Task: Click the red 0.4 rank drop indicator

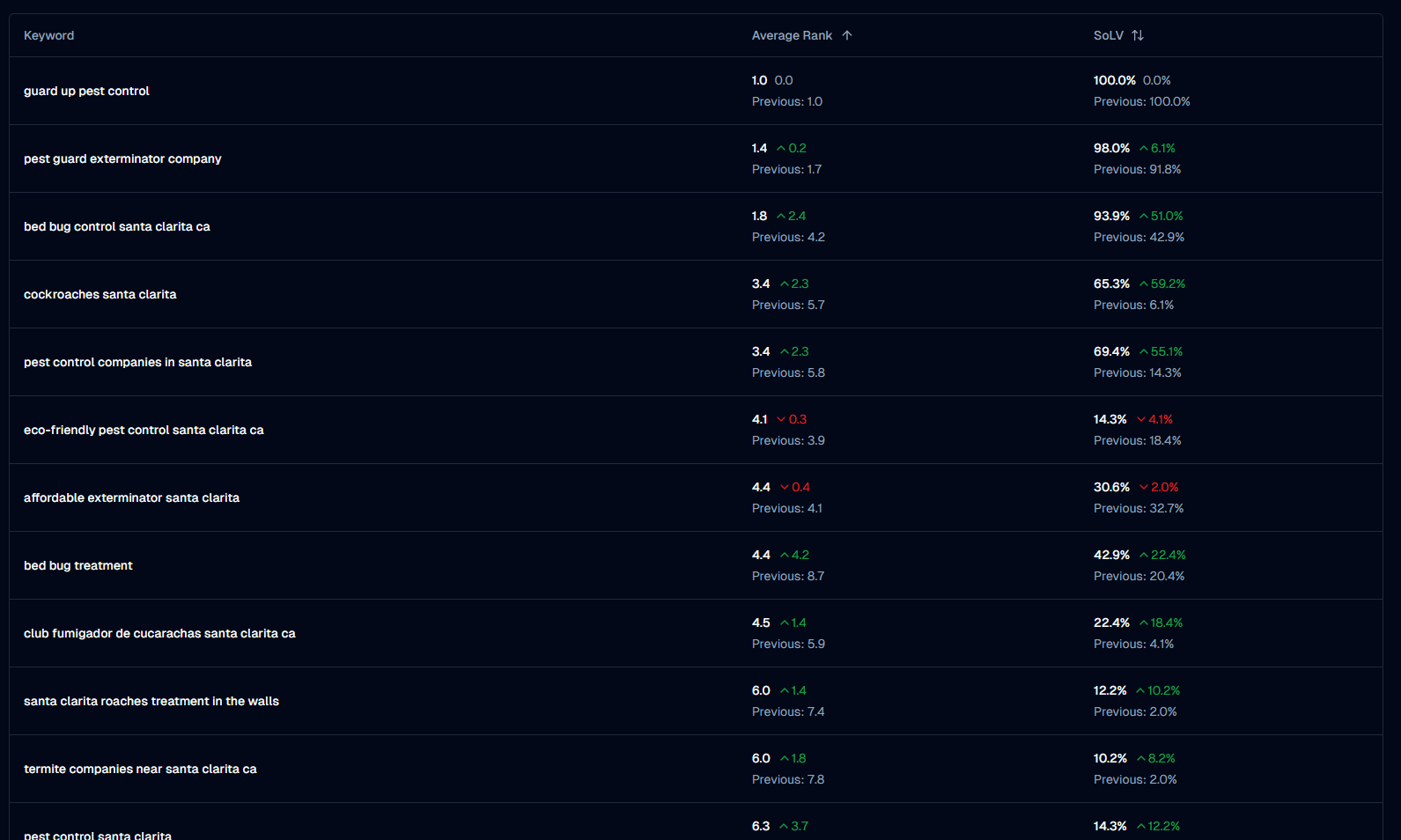Action: pos(794,487)
